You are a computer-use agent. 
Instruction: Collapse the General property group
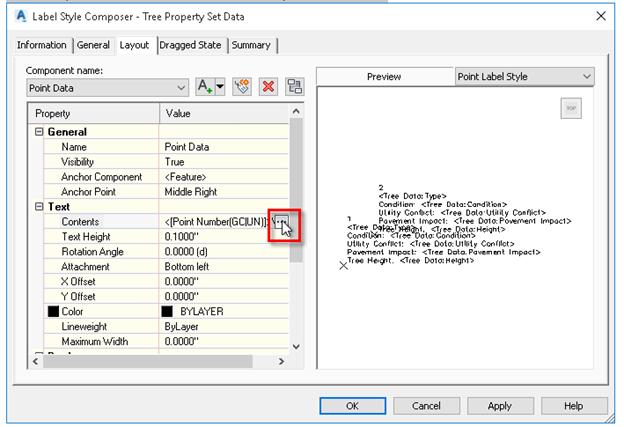[x=39, y=132]
